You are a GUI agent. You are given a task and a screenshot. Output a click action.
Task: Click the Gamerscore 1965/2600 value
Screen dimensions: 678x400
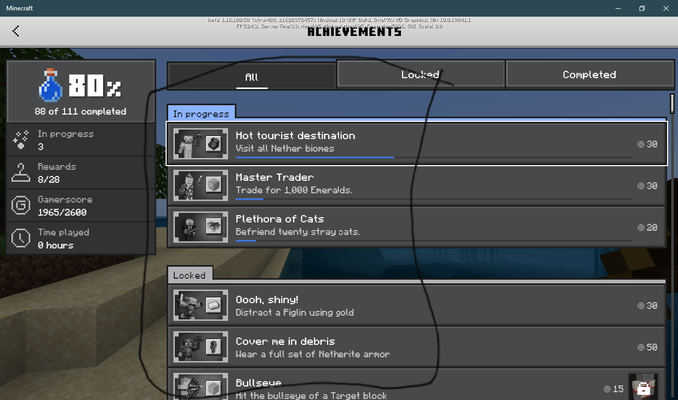click(62, 212)
